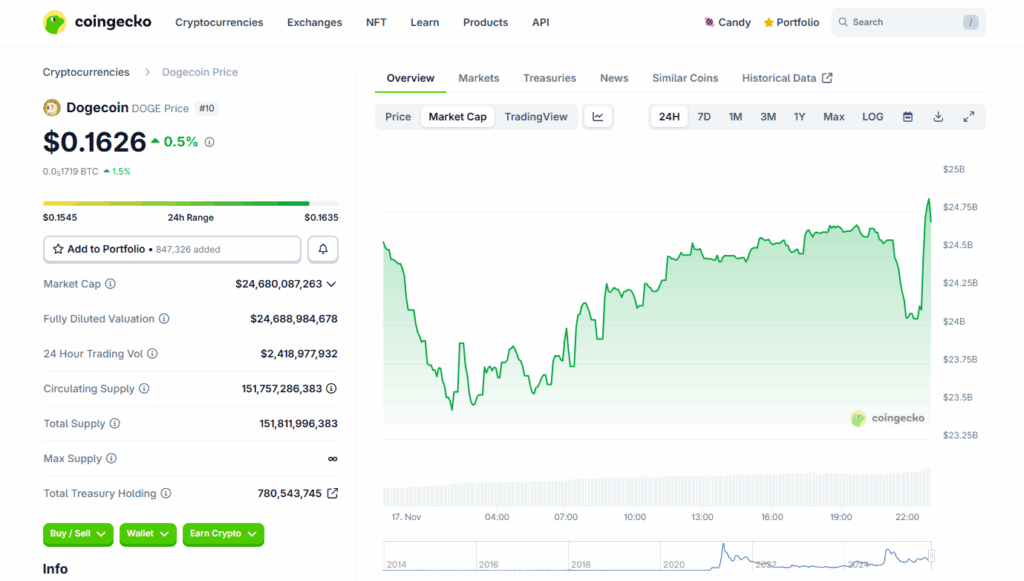The height and width of the screenshot is (581, 1024).
Task: Open the Earn Crypto dropdown
Action: (x=226, y=534)
